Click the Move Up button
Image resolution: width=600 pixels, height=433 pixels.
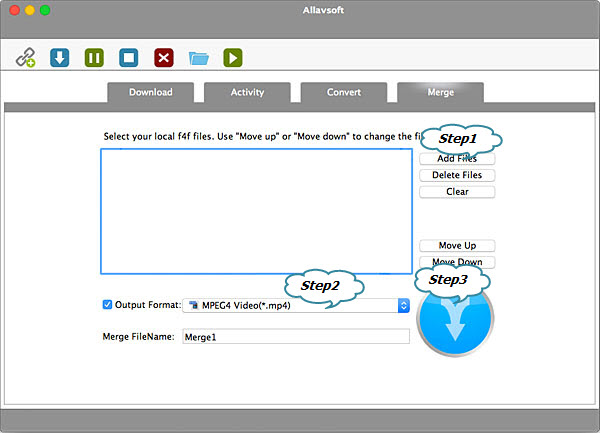click(457, 246)
